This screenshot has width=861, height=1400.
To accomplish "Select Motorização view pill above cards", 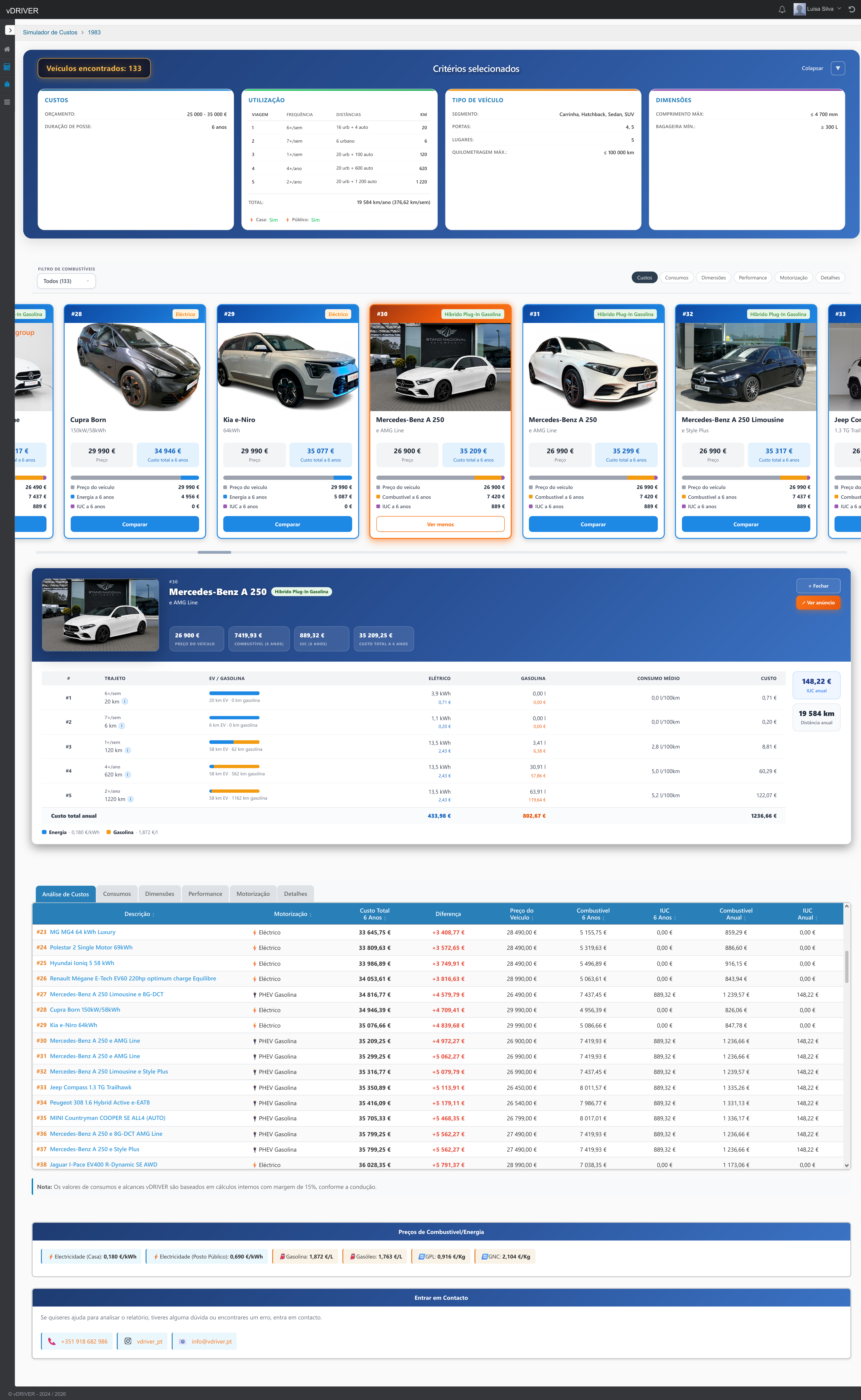I will 793,278.
